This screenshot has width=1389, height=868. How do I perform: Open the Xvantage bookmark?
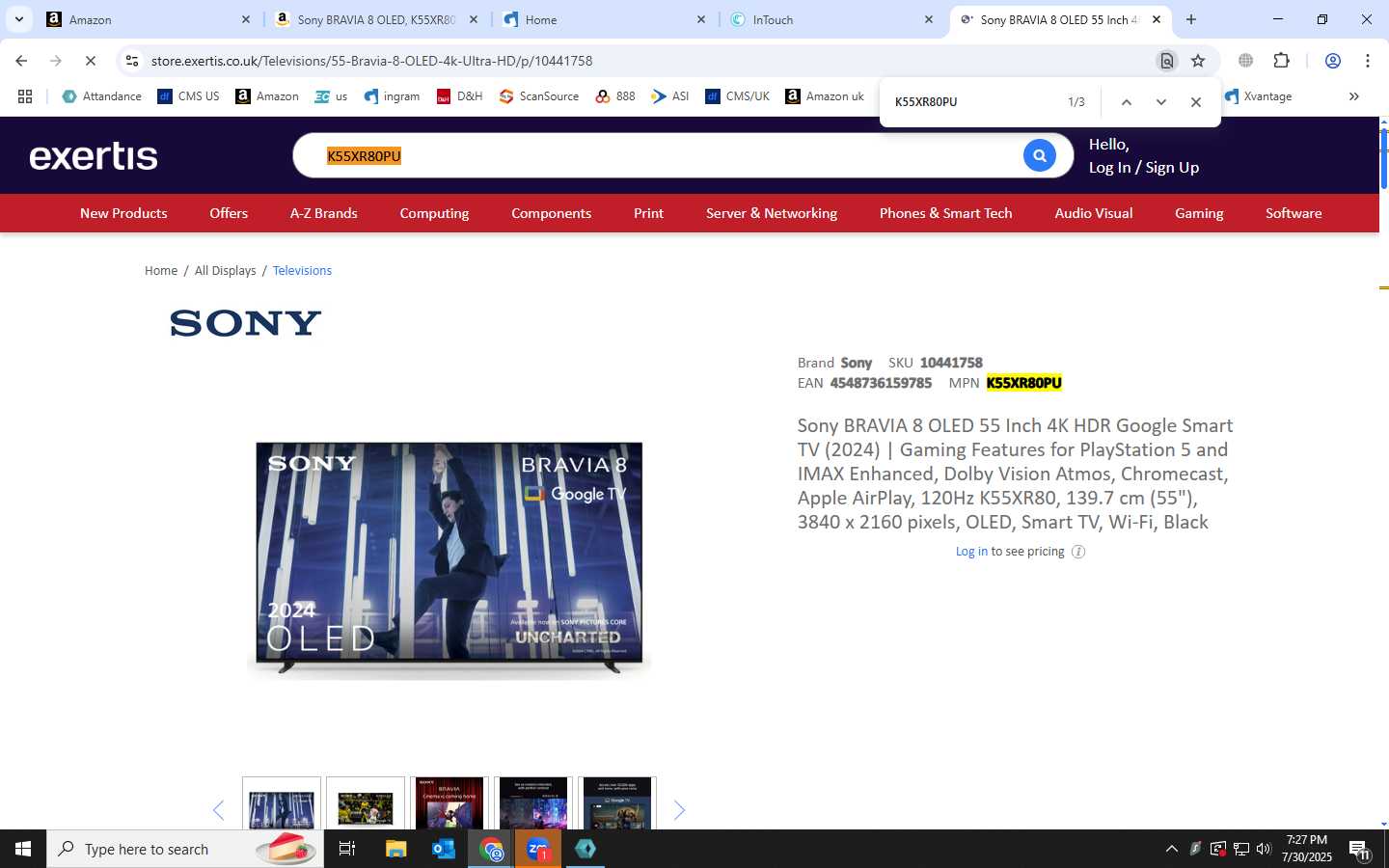click(1258, 96)
